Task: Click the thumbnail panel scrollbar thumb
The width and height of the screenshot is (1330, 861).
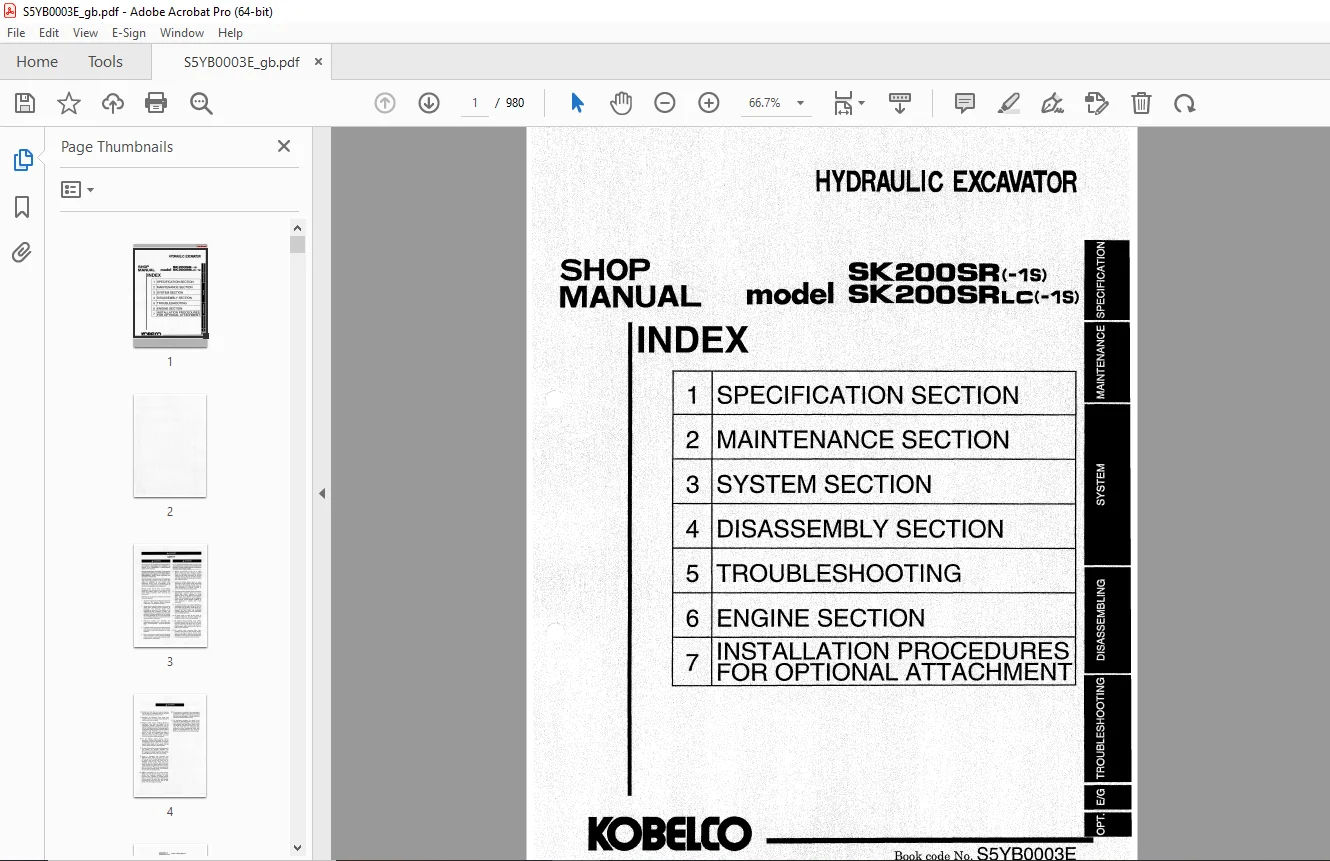Action: click(297, 244)
